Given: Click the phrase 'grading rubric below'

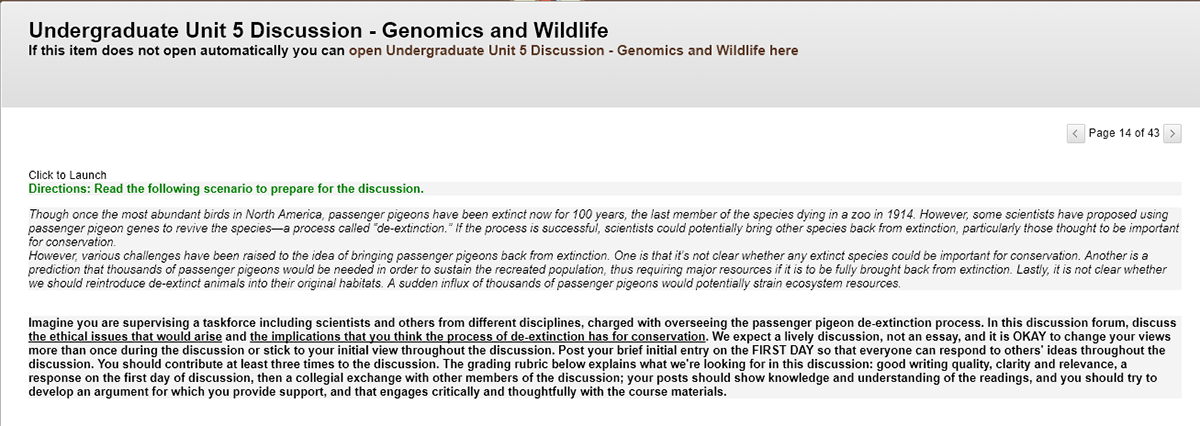Looking at the screenshot, I should point(533,378).
